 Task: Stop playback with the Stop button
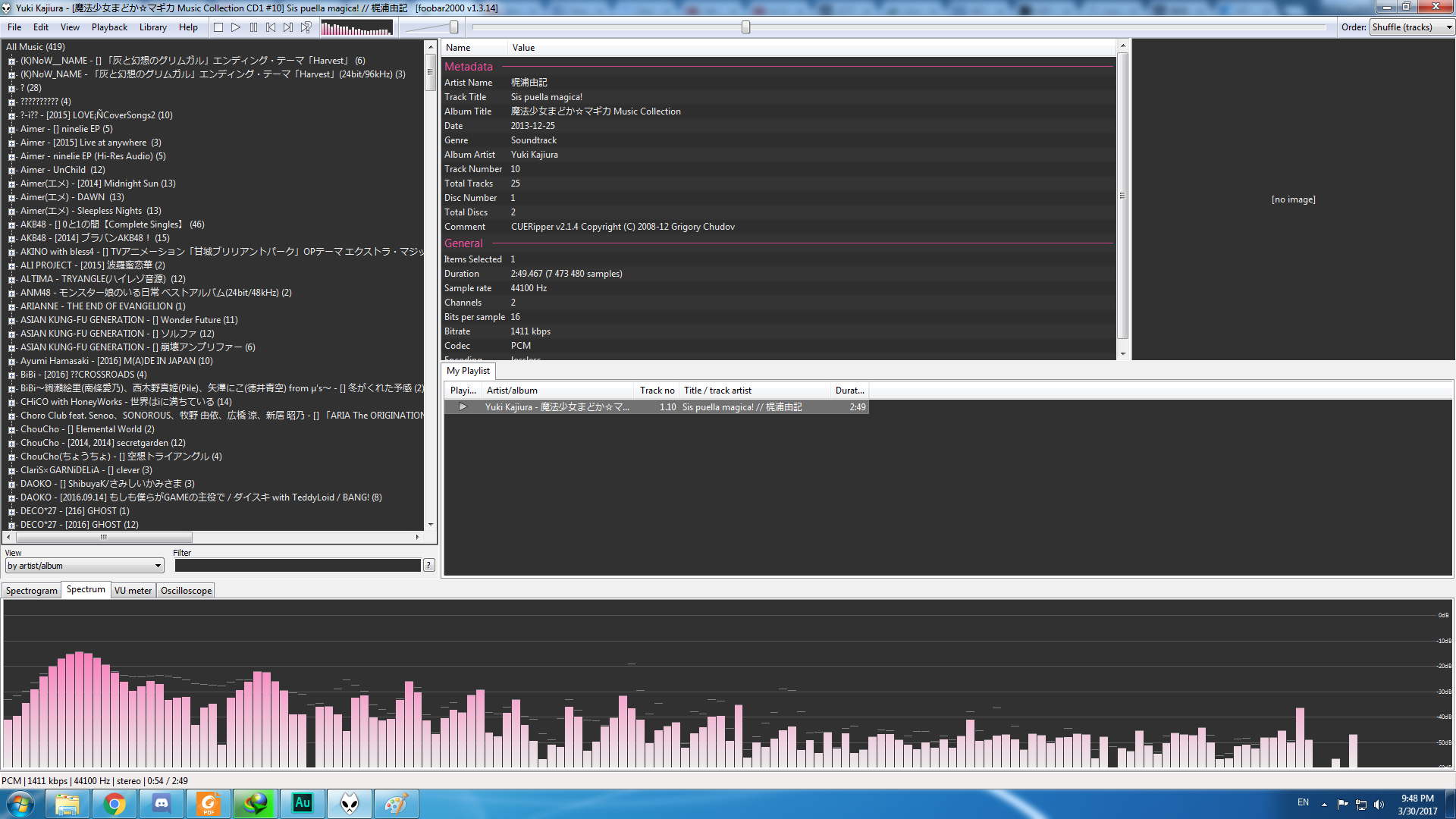click(x=218, y=27)
